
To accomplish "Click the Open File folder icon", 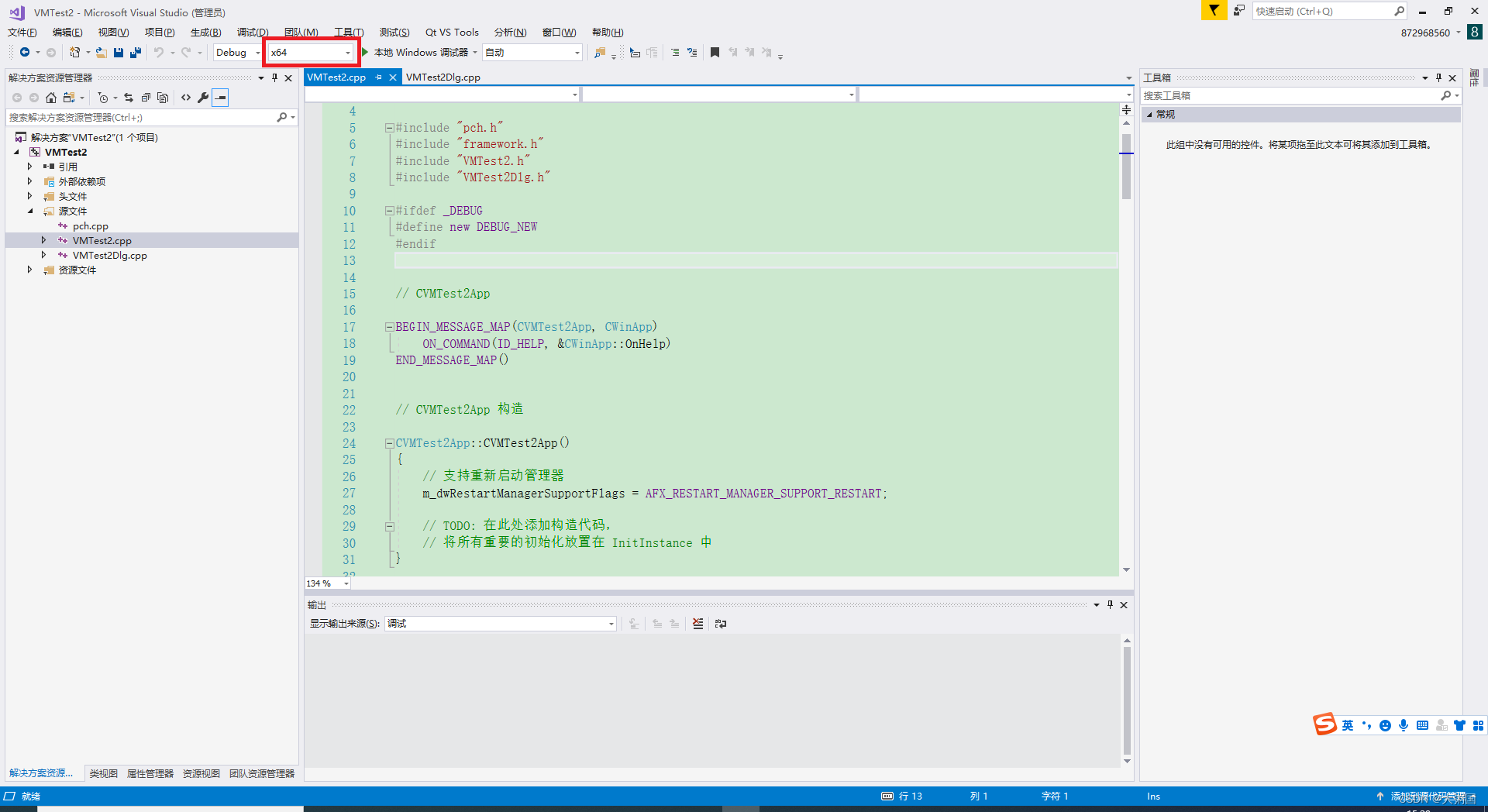I will click(101, 53).
